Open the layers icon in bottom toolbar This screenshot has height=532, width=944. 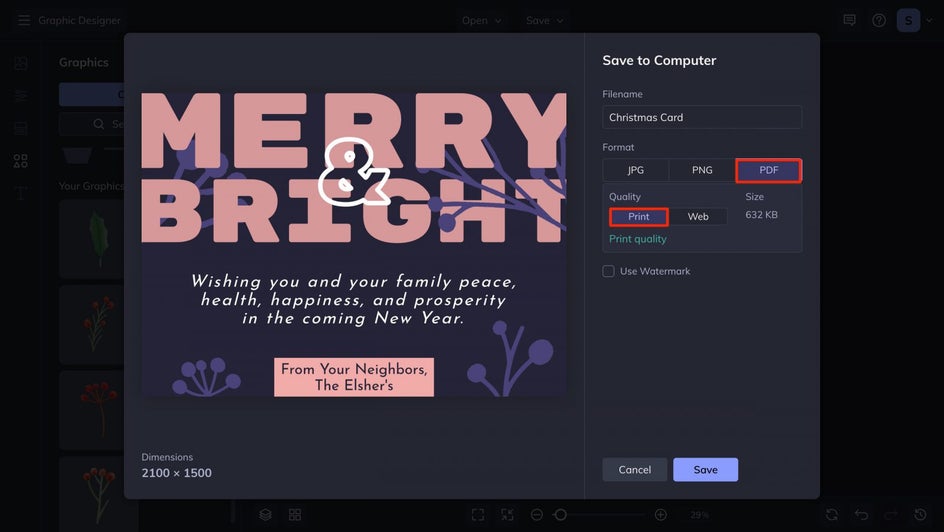[x=266, y=515]
